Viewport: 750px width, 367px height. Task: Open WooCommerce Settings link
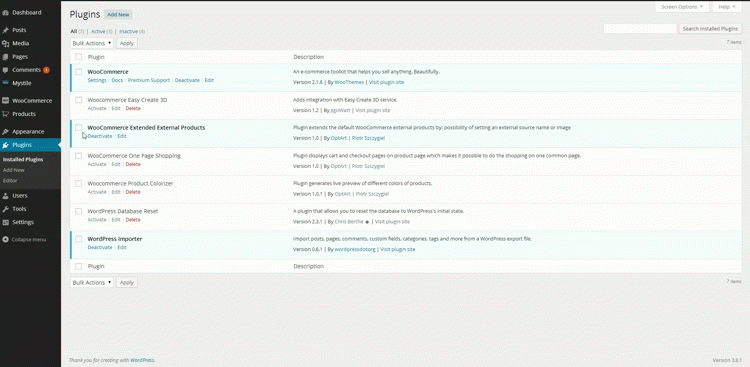pos(97,80)
